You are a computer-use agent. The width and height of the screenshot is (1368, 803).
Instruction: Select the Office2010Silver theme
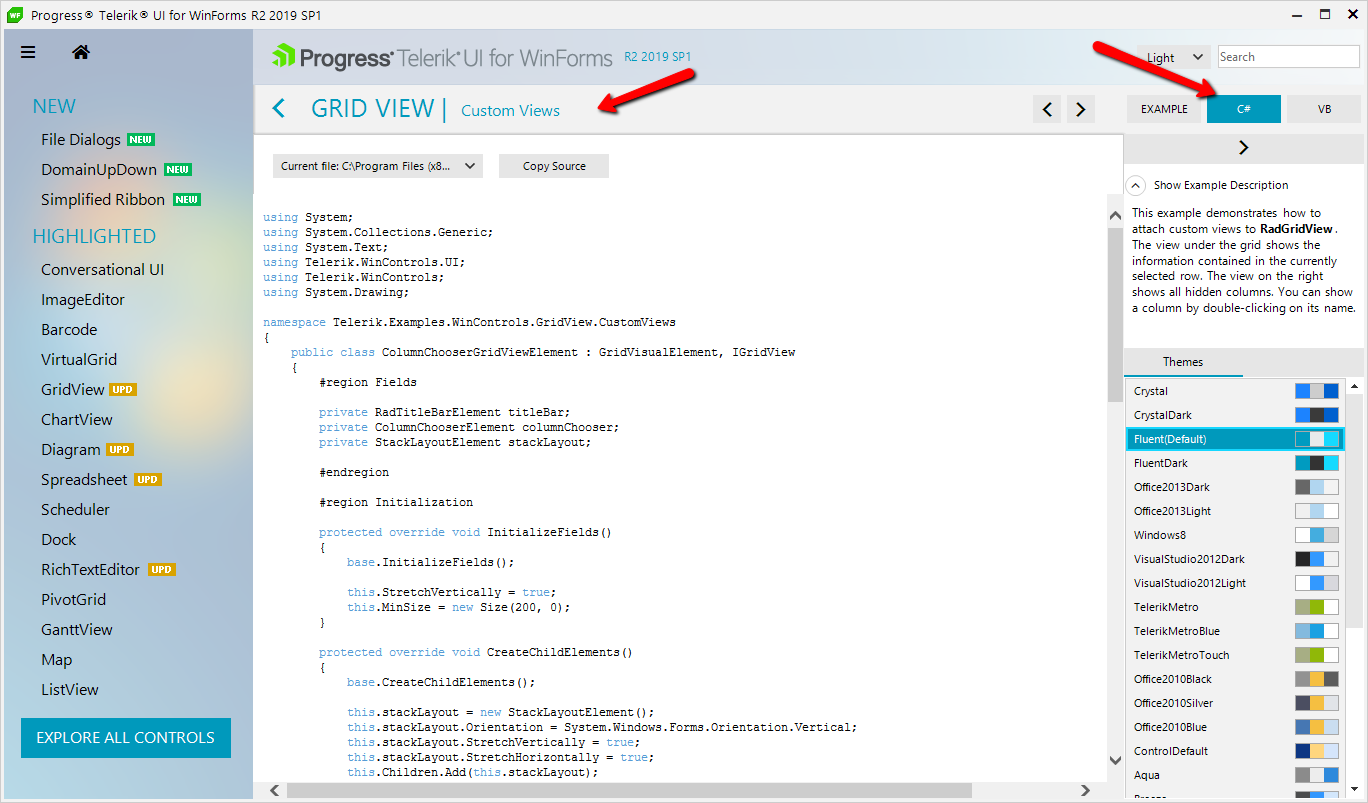click(x=1236, y=703)
